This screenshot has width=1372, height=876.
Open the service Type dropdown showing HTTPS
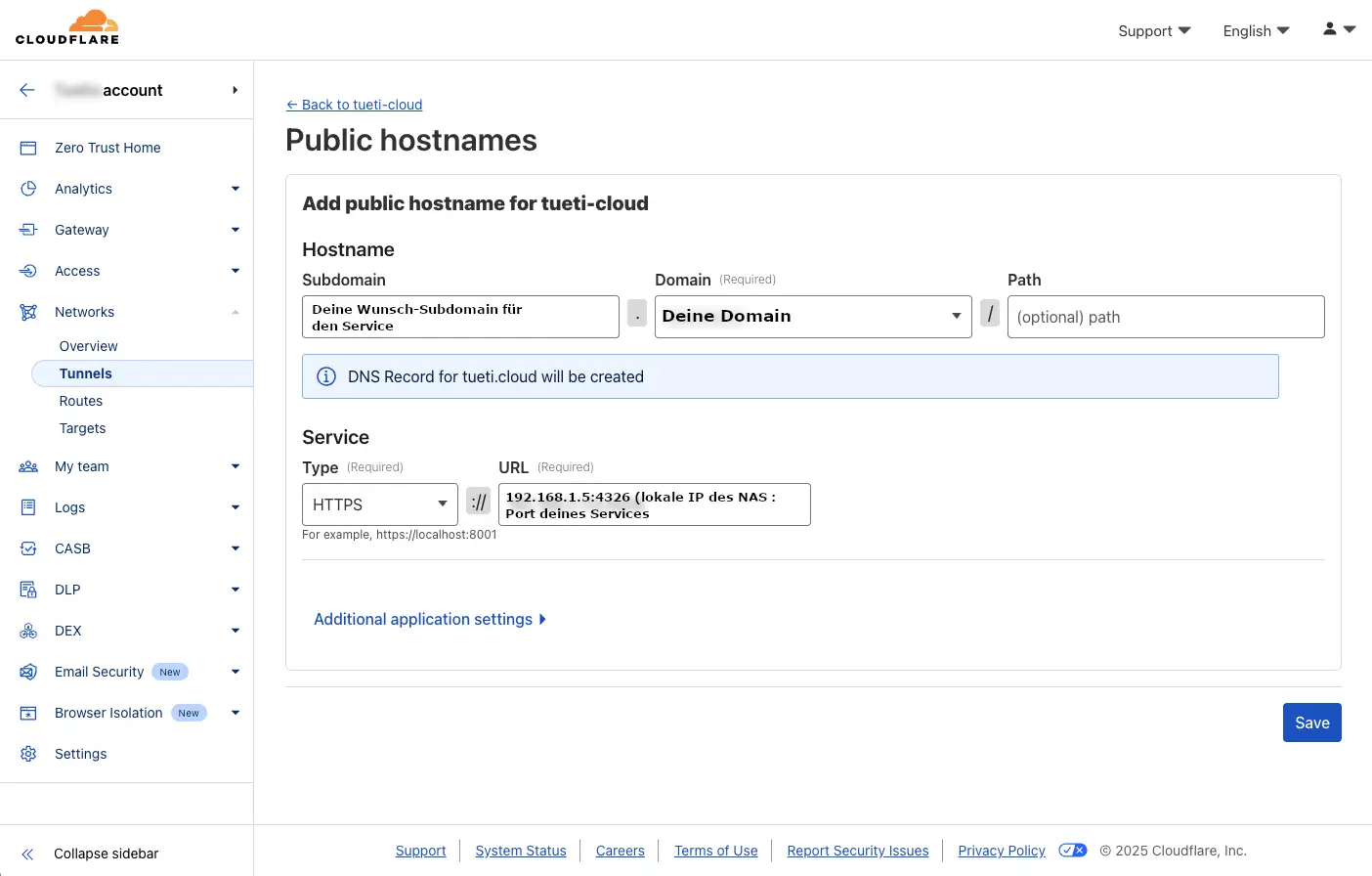pos(379,504)
